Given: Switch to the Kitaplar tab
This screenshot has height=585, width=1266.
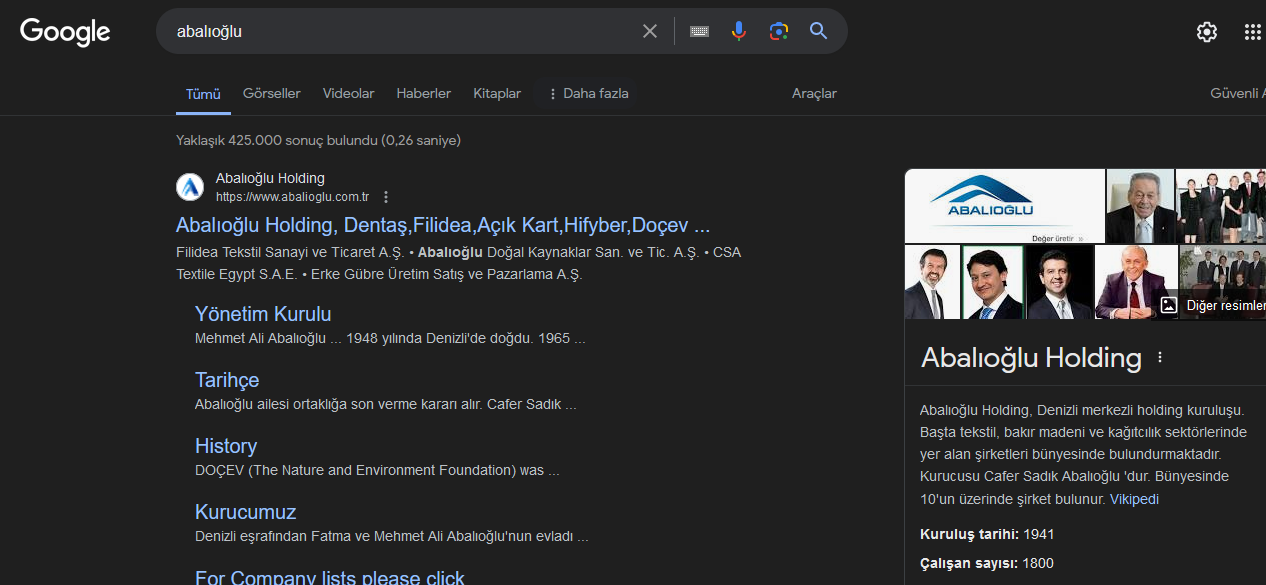Looking at the screenshot, I should pos(497,93).
